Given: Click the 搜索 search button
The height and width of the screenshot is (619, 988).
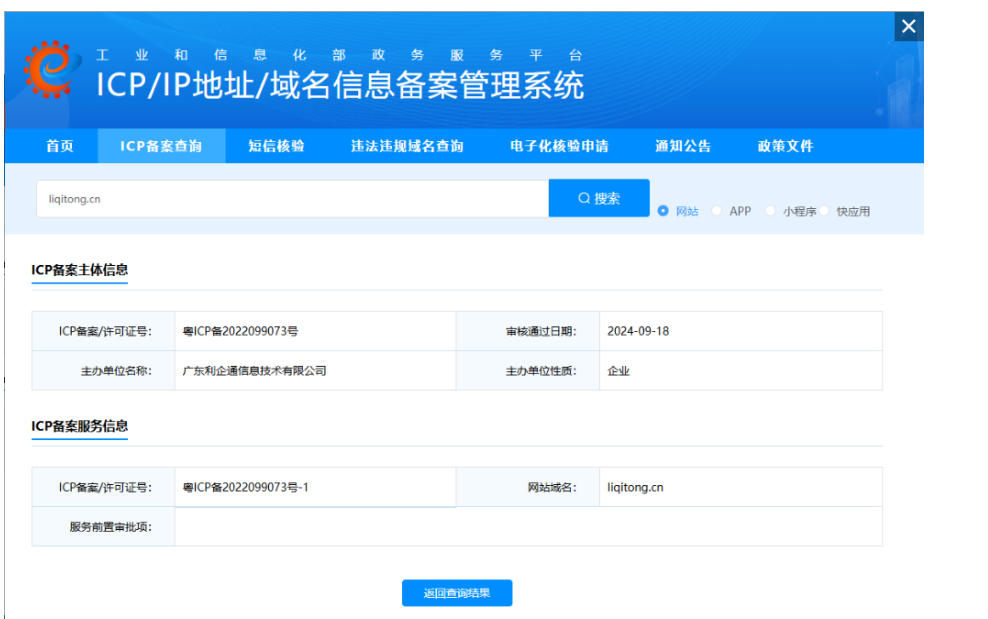Looking at the screenshot, I should coord(599,198).
